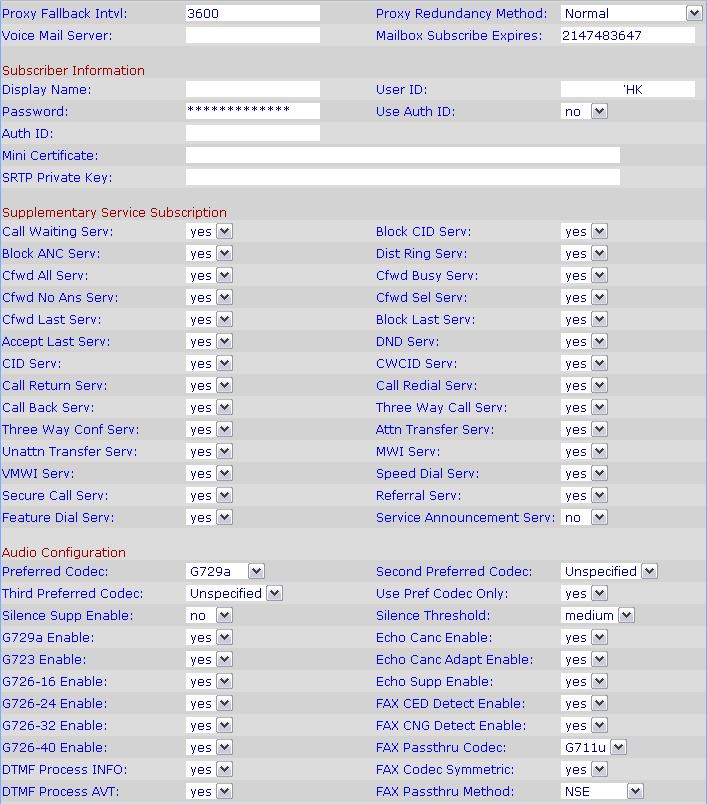The width and height of the screenshot is (707, 804).
Task: Open the Call Waiting Serv dropdown
Action: point(210,231)
